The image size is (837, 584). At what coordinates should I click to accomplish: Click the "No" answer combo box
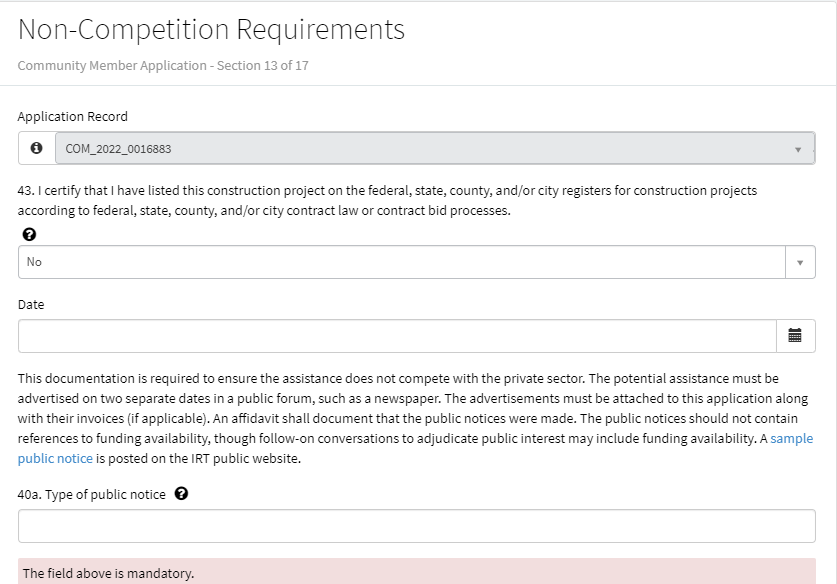pos(402,262)
